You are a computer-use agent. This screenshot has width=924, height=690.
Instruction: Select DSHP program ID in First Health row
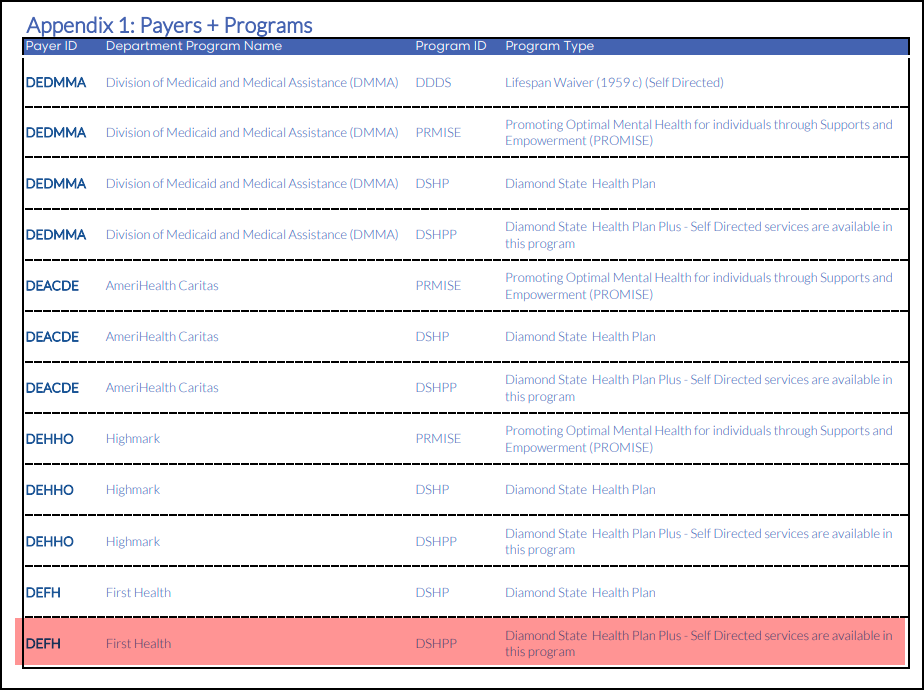pyautogui.click(x=432, y=593)
